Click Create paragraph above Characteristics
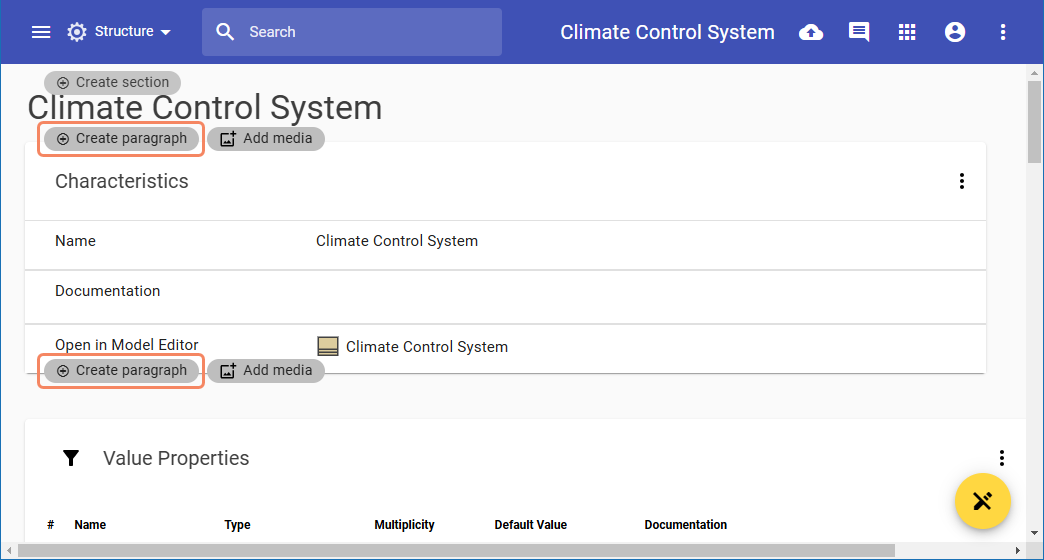Screen dimensions: 1044x560 (122, 139)
